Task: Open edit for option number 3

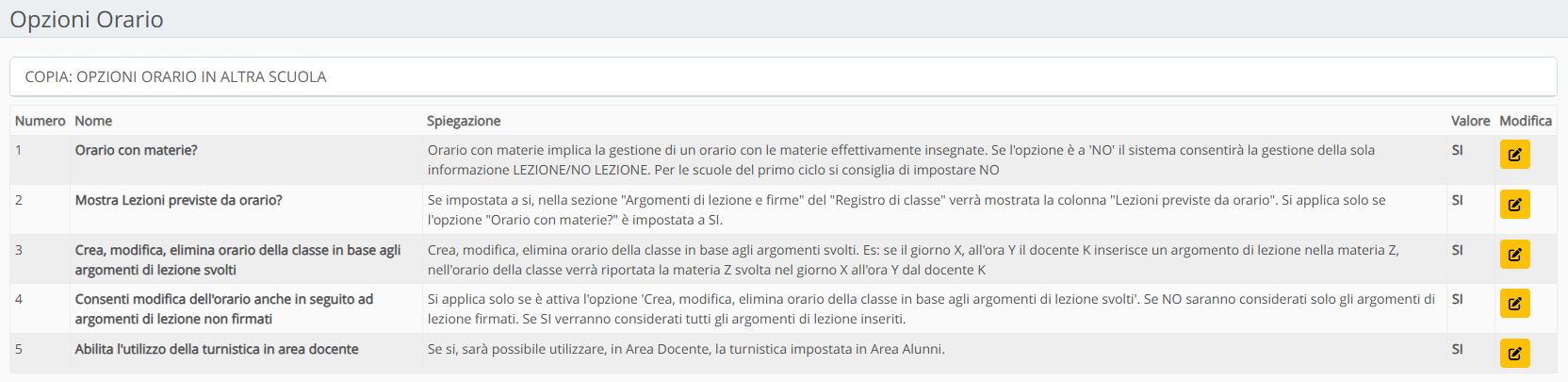Action: [1514, 255]
